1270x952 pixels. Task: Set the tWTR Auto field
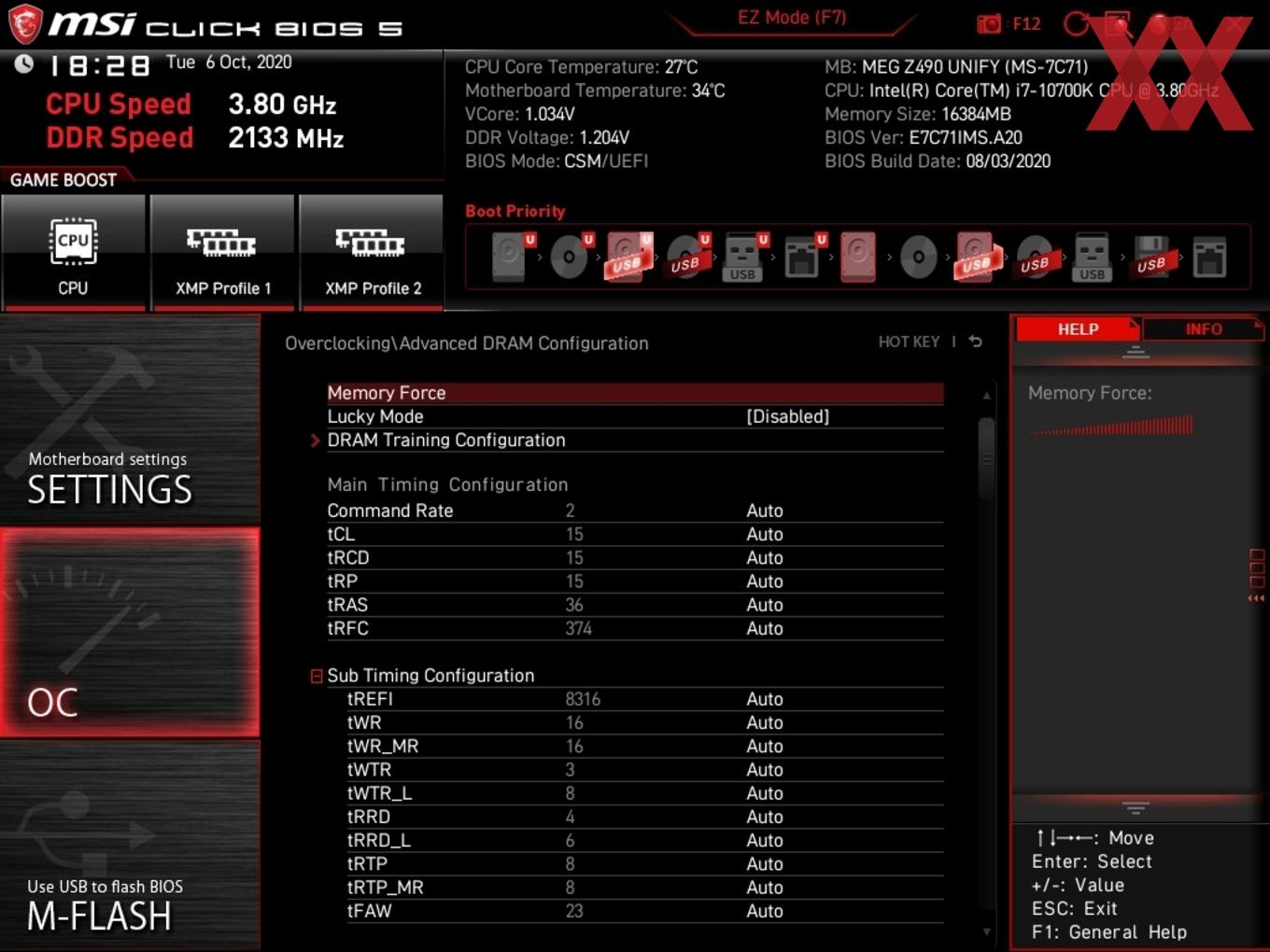click(765, 770)
